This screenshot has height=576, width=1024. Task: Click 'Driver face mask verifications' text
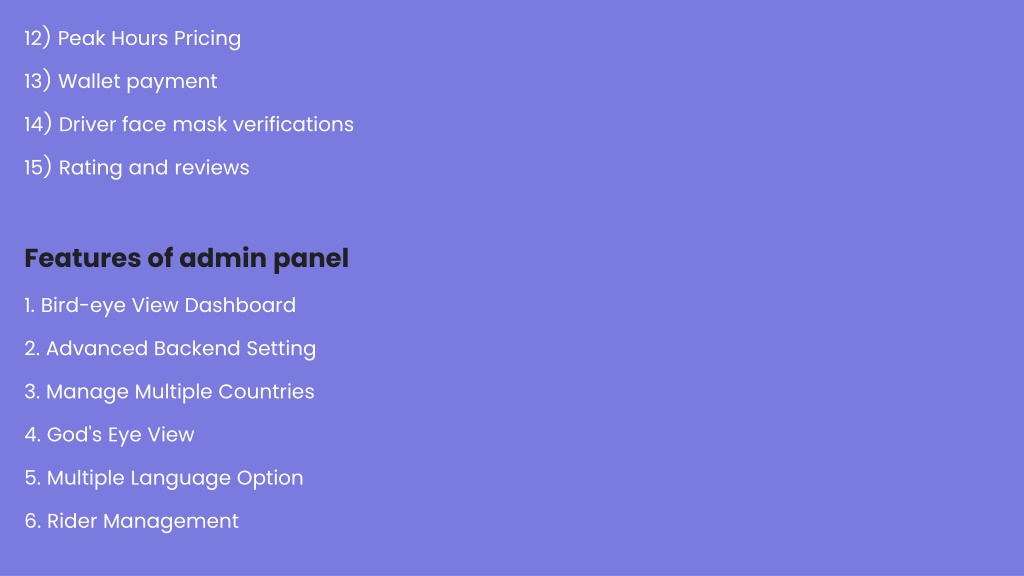206,124
